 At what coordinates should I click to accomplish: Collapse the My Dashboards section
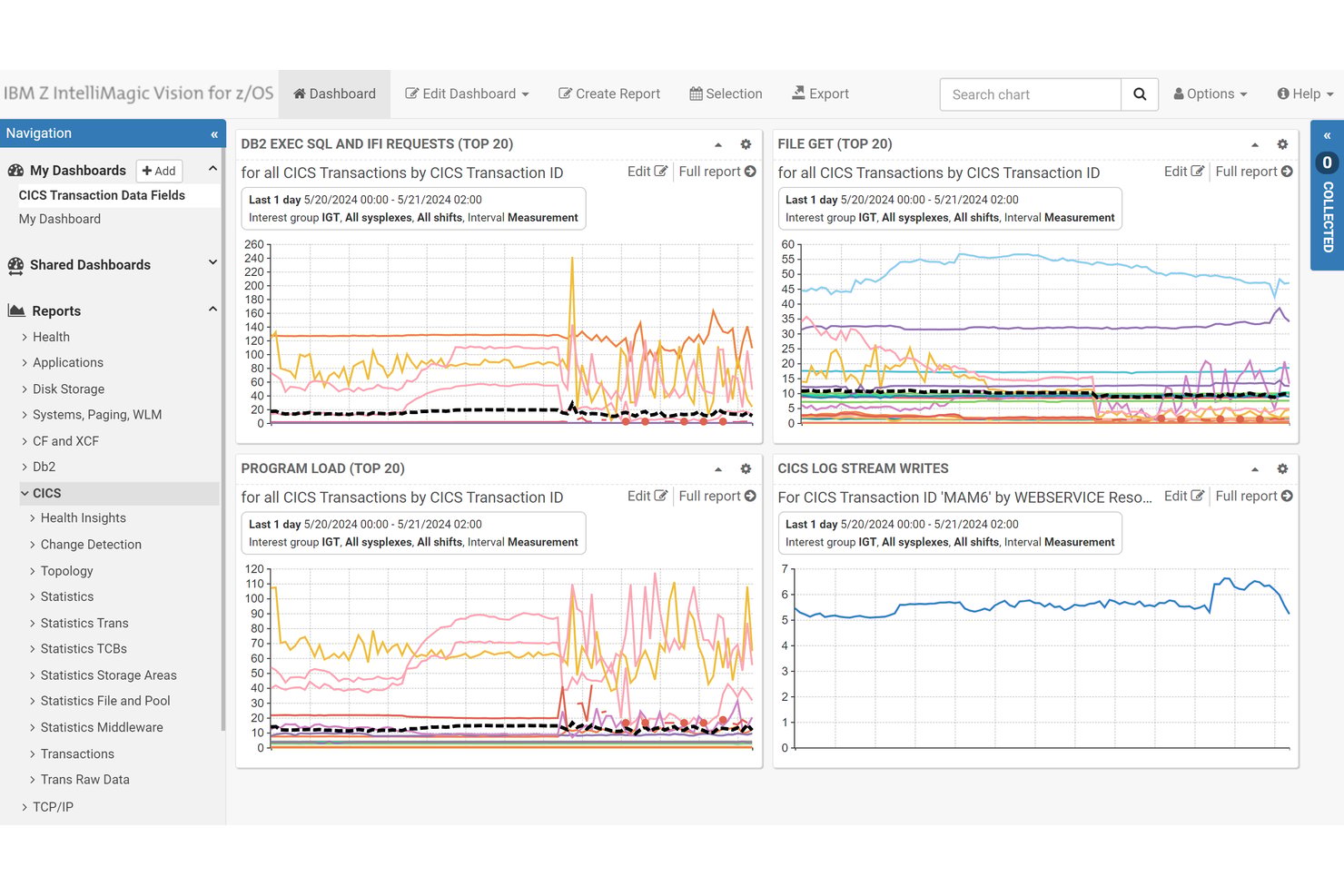pyautogui.click(x=212, y=168)
